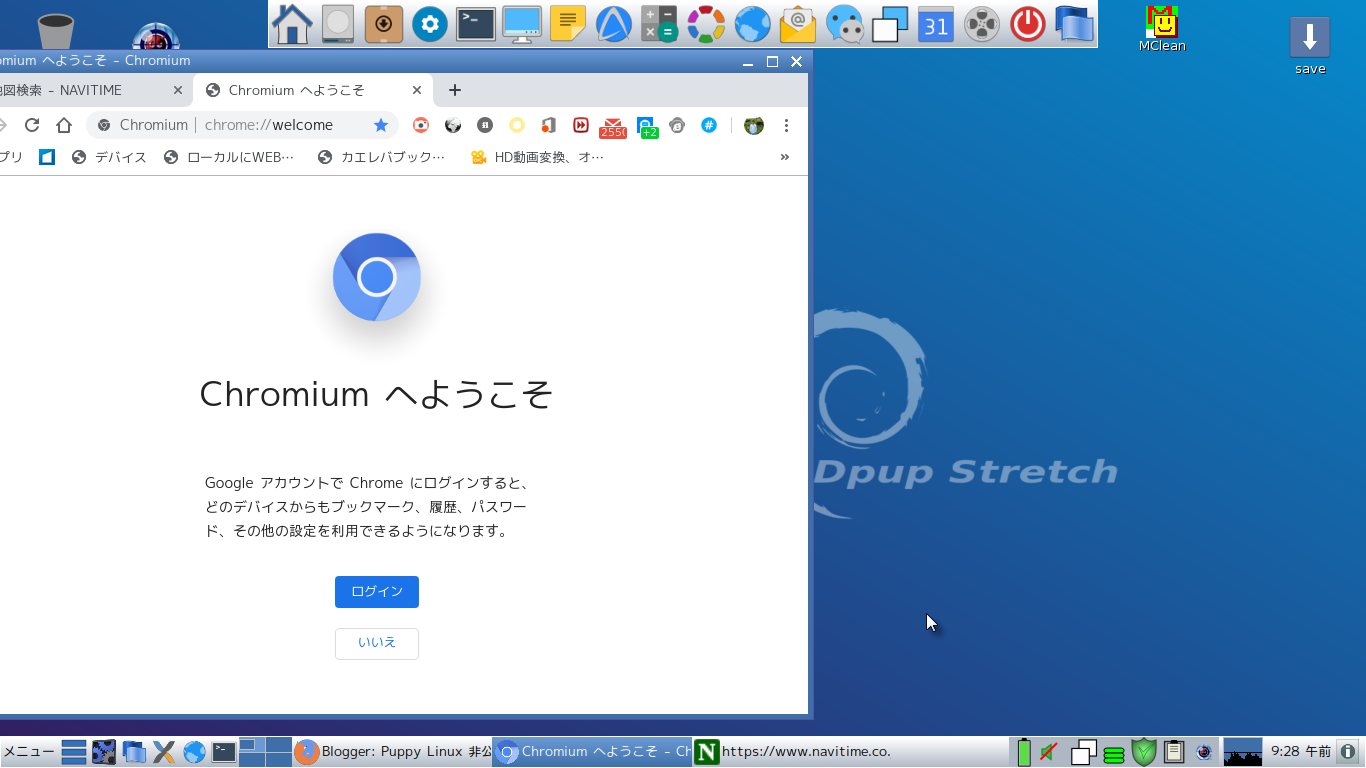Click the blue ログイン button
Viewport: 1366px width, 768px height.
[377, 592]
